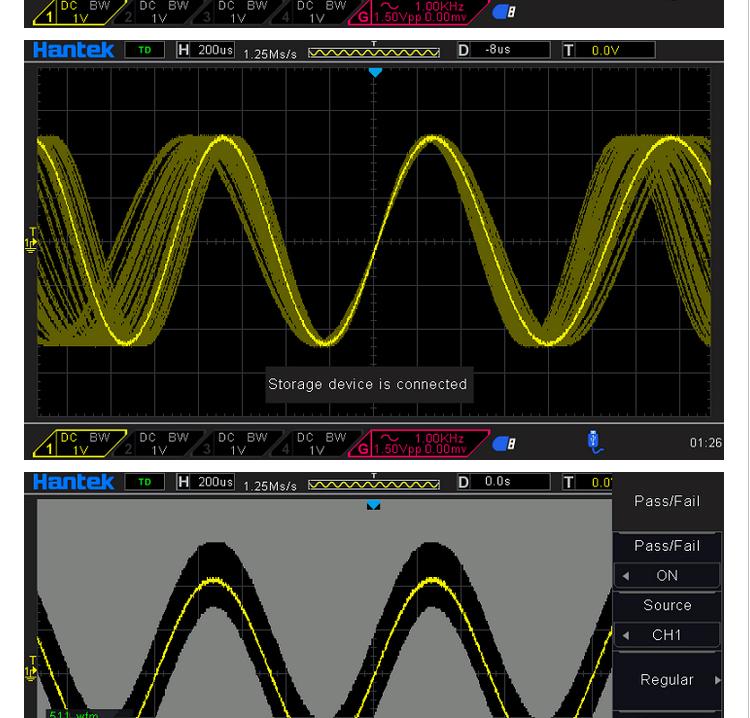This screenshot has width=750, height=718.
Task: Click the blue trigger position marker above storage message screen
Action: click(x=375, y=73)
